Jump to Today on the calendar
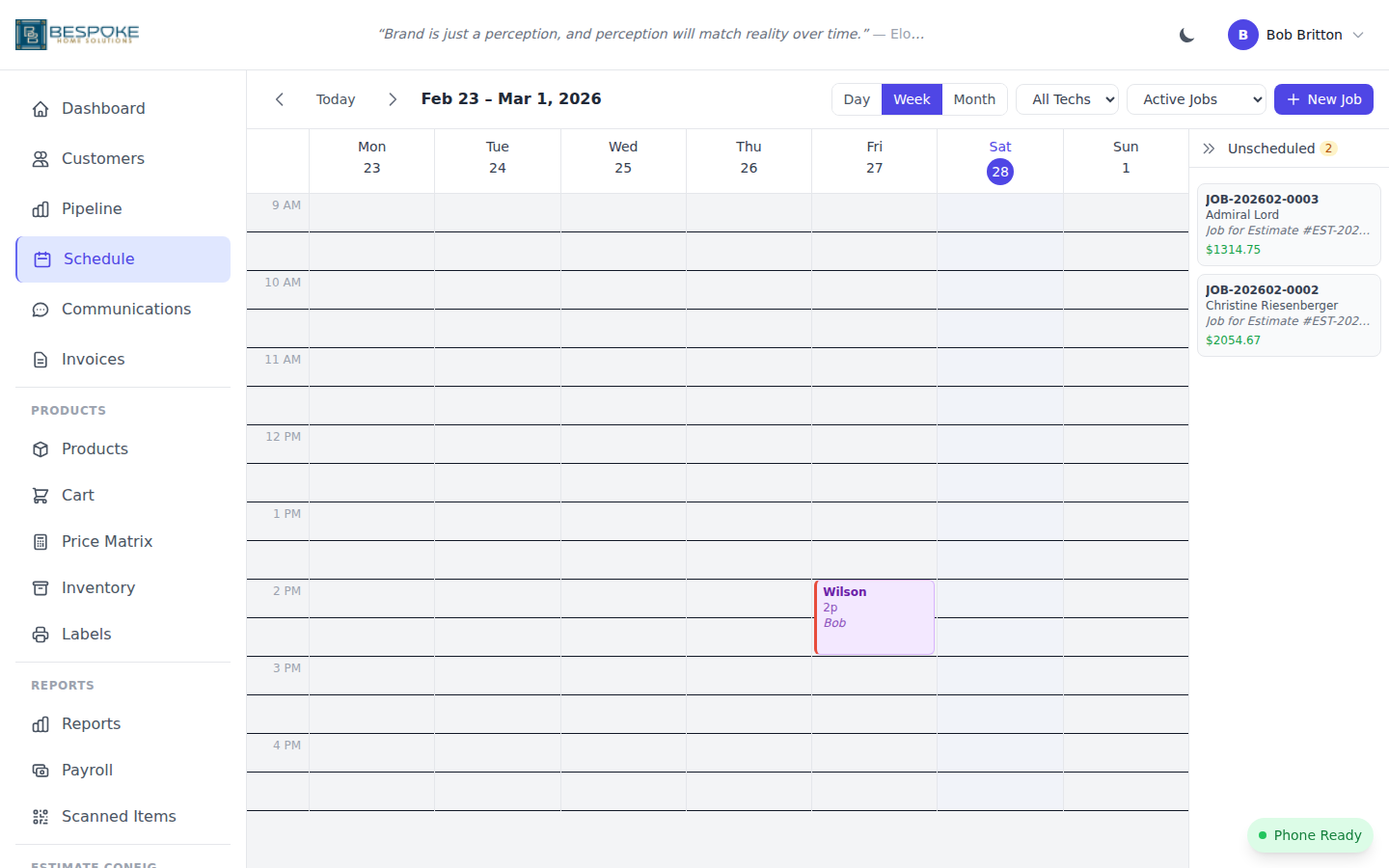1389x868 pixels. click(335, 98)
